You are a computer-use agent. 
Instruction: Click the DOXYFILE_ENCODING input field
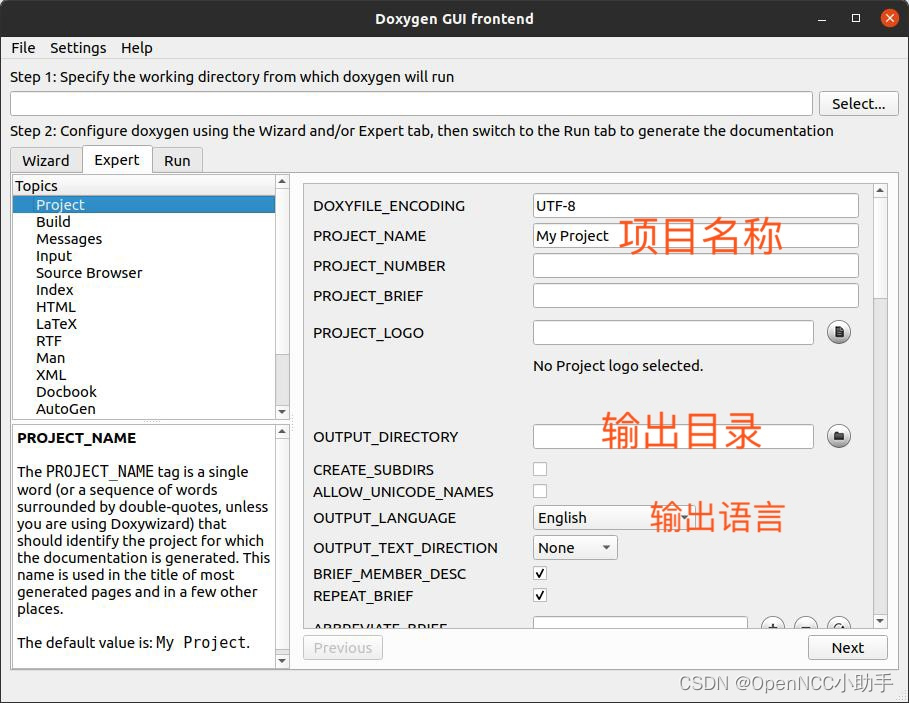(x=696, y=206)
